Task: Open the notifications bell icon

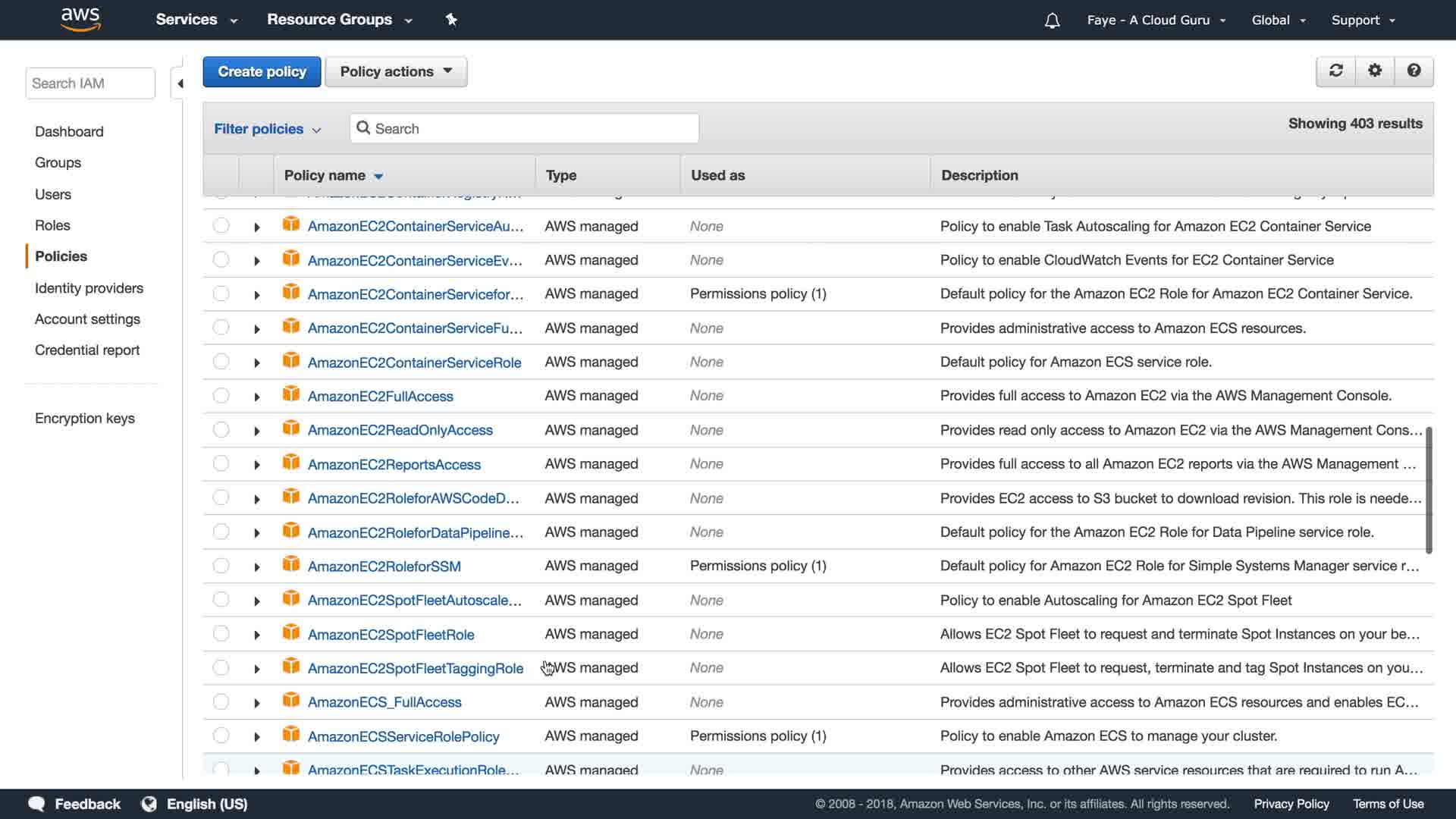Action: pyautogui.click(x=1052, y=20)
